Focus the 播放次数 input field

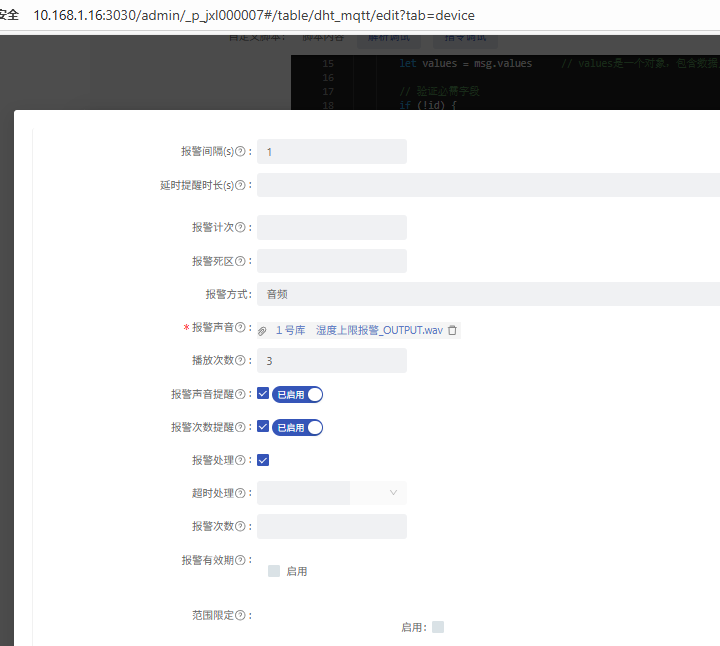point(332,360)
